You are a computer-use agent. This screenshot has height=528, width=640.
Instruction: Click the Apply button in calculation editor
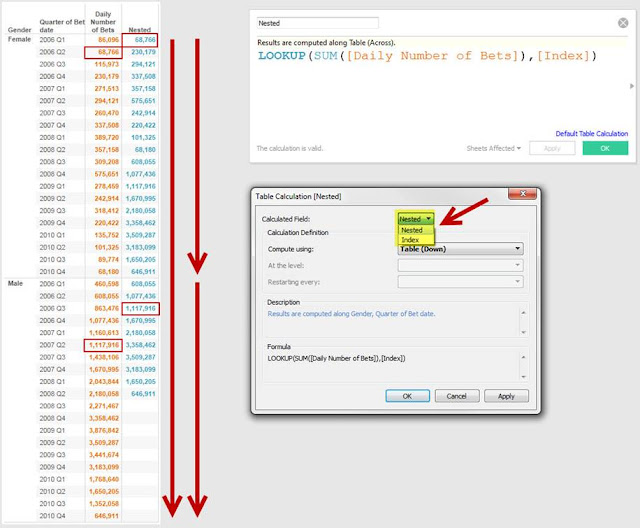click(552, 148)
